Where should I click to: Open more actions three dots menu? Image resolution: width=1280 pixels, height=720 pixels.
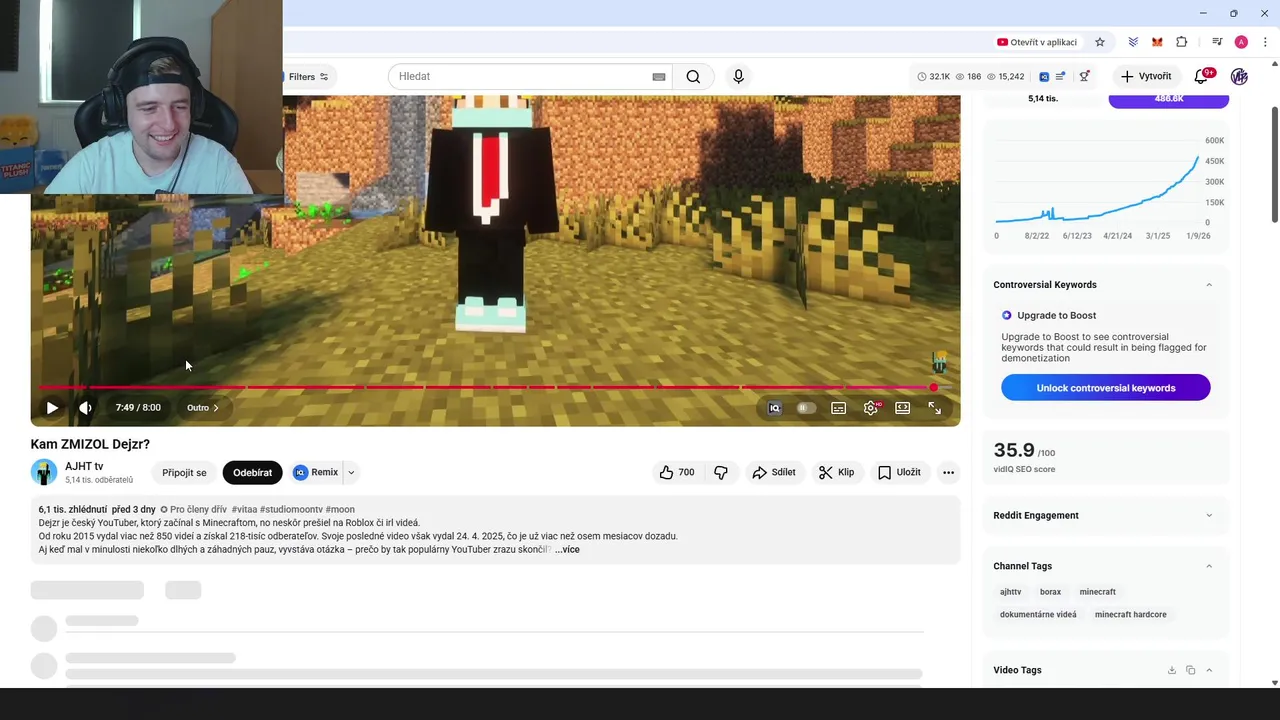point(948,472)
